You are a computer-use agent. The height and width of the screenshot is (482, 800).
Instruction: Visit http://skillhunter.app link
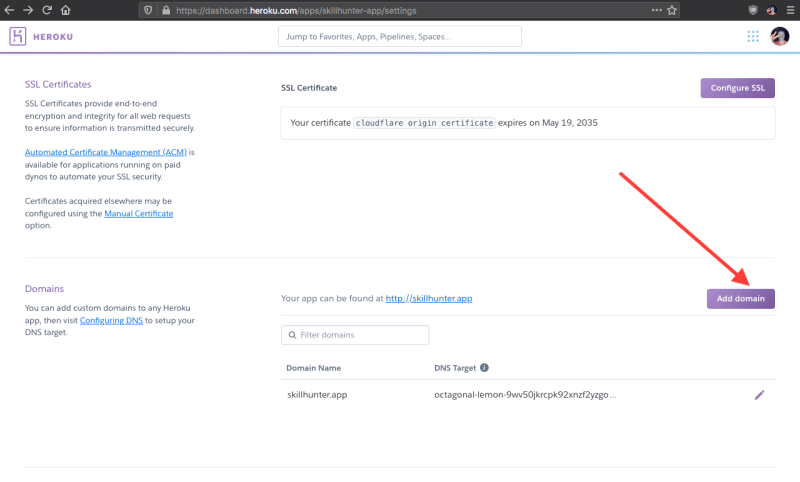coord(429,298)
